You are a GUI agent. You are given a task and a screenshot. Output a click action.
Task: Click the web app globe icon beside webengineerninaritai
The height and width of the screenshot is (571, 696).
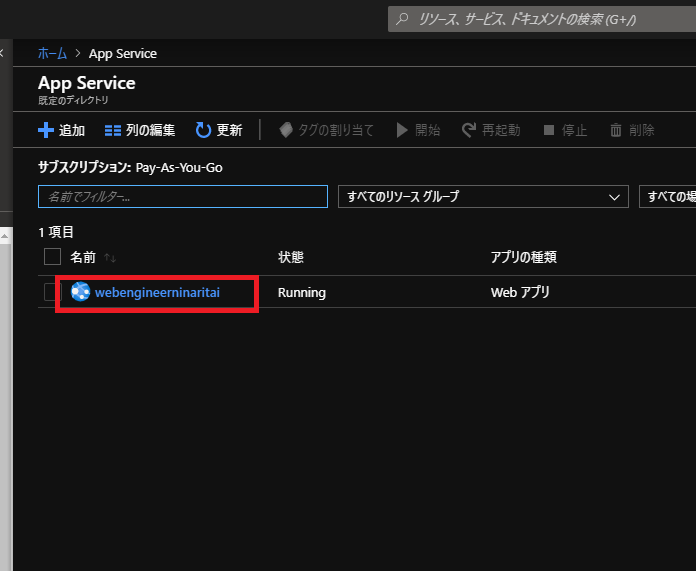coord(80,292)
